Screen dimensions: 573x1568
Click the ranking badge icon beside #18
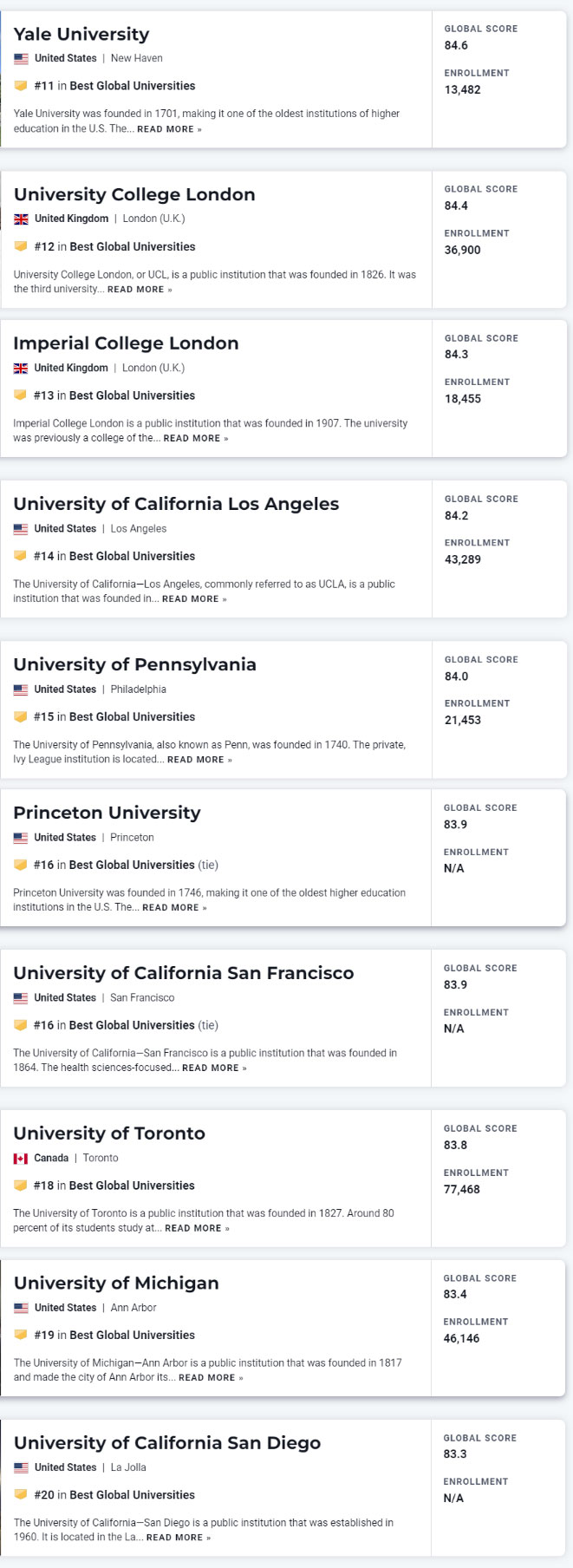click(x=21, y=1186)
